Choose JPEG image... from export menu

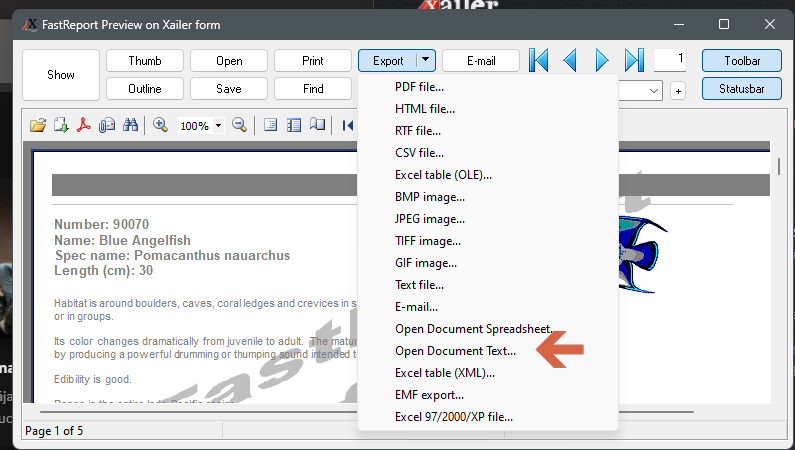pos(488,219)
